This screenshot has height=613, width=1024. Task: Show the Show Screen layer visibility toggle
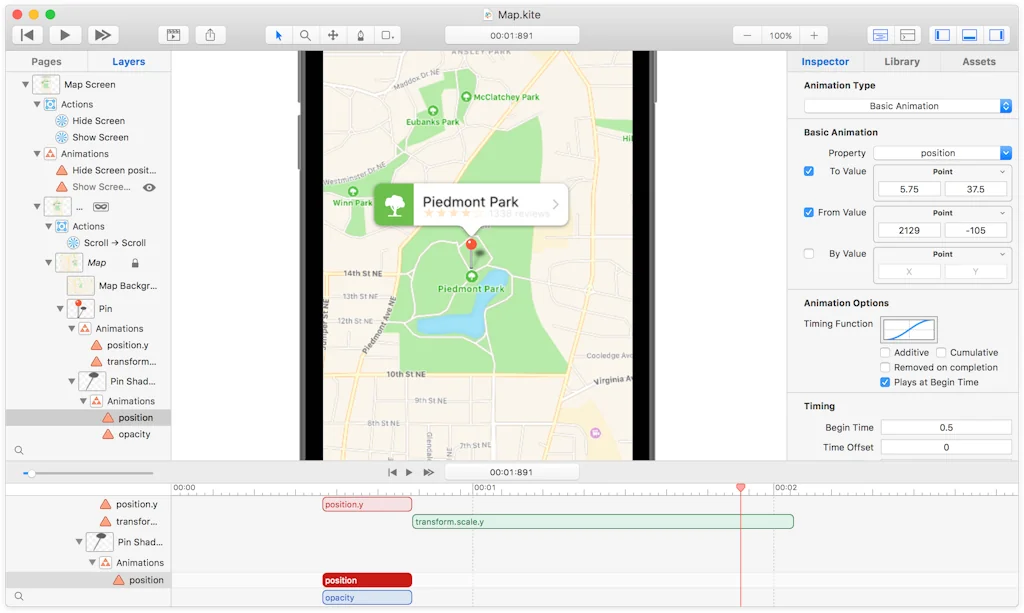pos(149,187)
